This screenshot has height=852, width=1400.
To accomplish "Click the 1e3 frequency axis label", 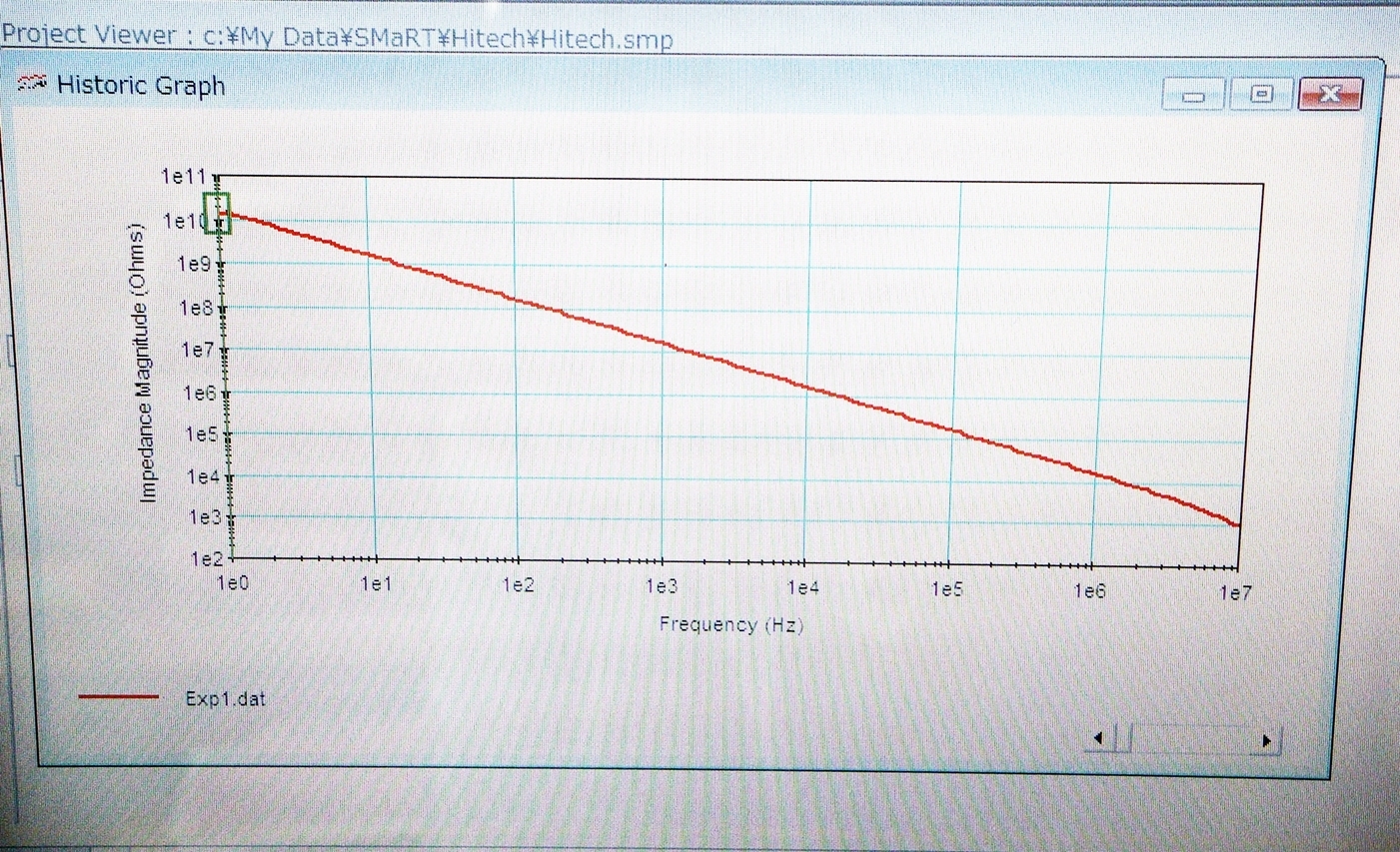I will [x=661, y=586].
